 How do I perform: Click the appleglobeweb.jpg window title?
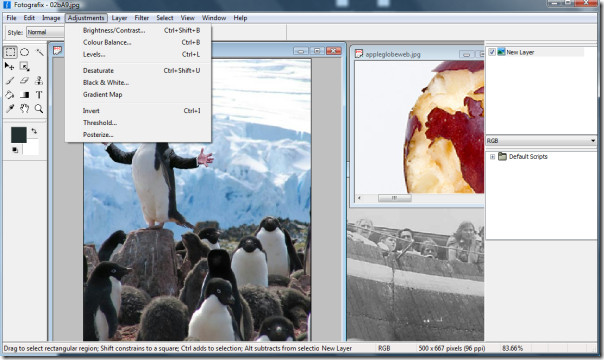(393, 54)
